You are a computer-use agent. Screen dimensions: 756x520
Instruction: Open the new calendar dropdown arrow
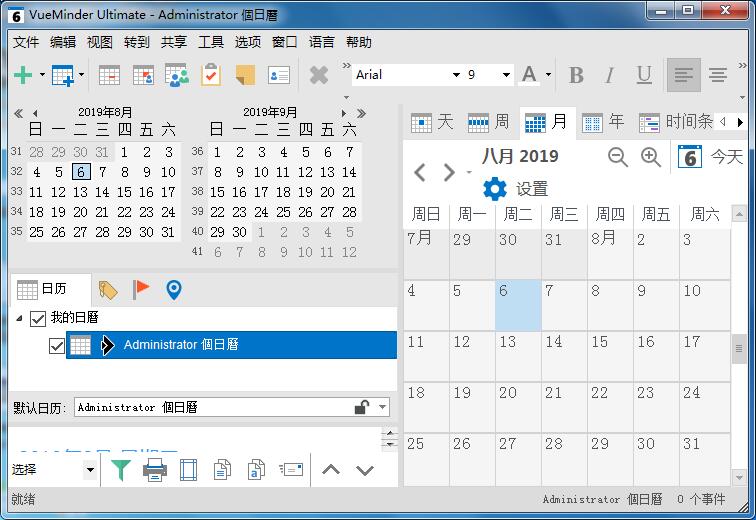click(x=81, y=75)
